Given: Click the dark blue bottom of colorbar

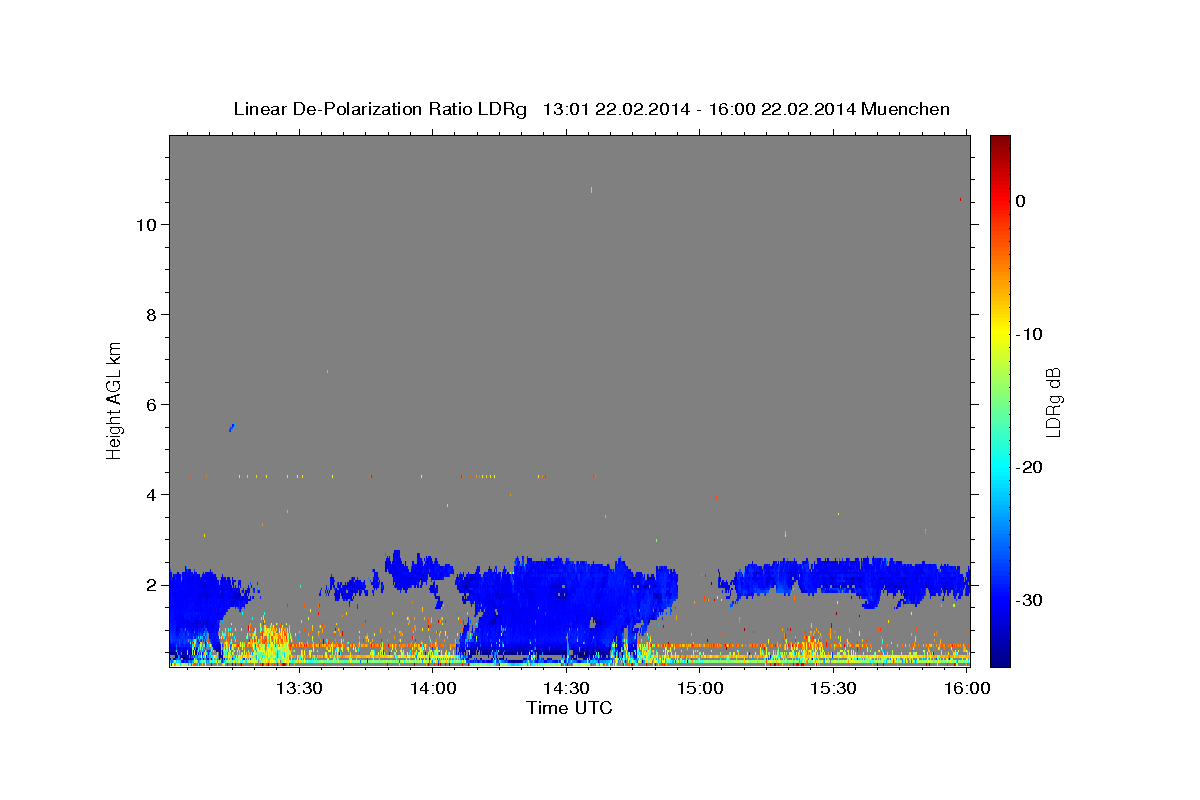Looking at the screenshot, I should [1000, 657].
